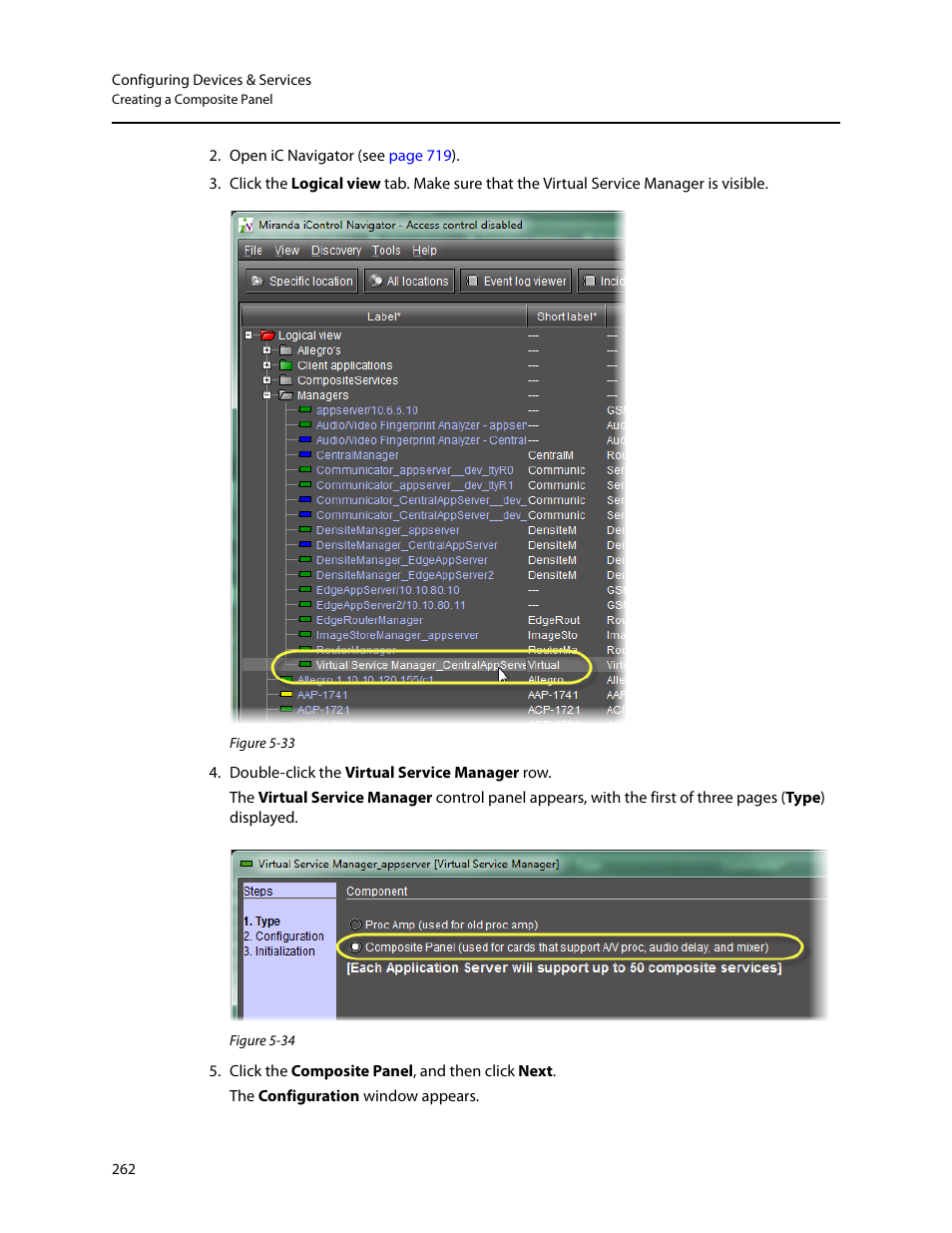952x1233 pixels.
Task: Click the status icon beside Communicator_appserver__dev_ttyR1
Action: coord(305,484)
